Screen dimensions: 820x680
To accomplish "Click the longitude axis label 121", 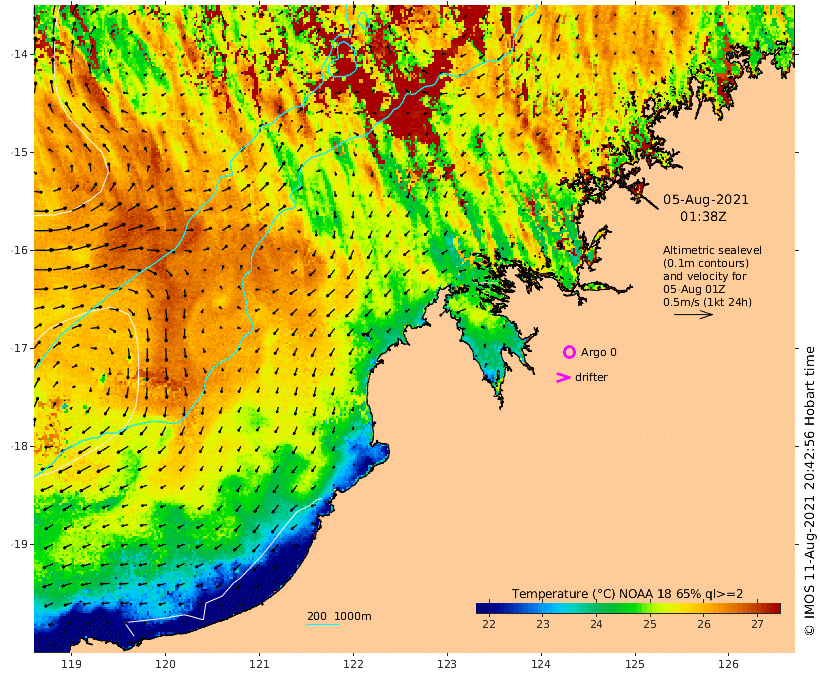I will click(259, 664).
